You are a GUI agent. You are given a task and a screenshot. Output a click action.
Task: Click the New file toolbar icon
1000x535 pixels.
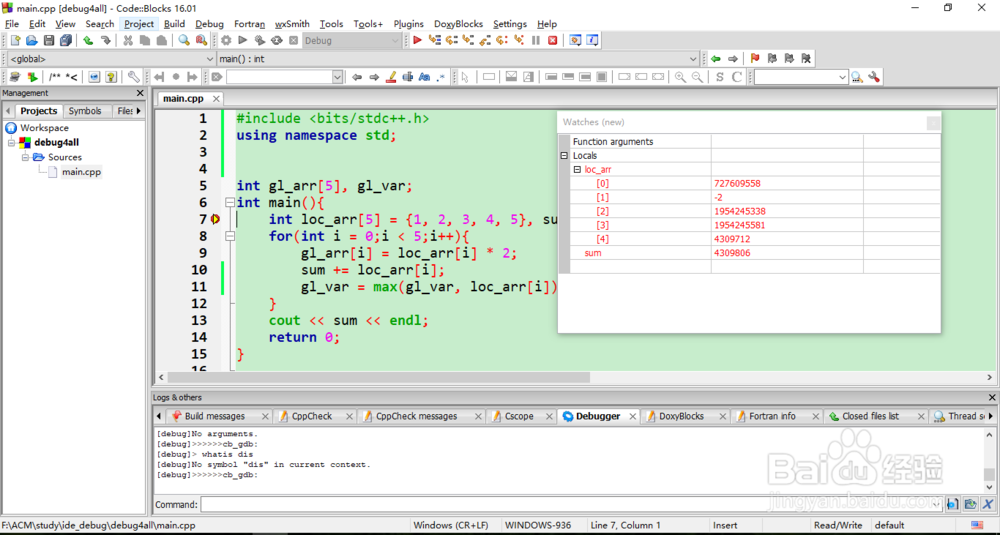pos(15,40)
